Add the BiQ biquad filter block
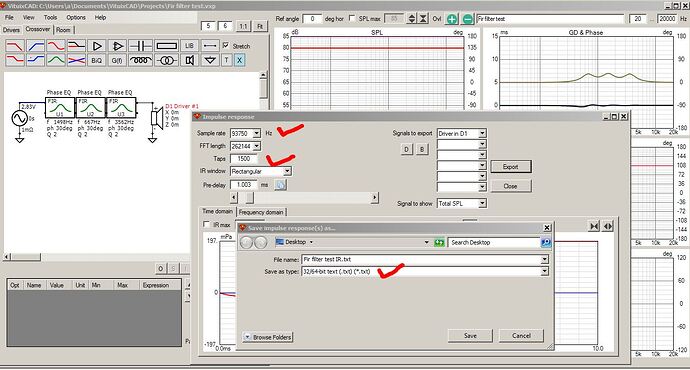Screen dimensions: 690x370 [96, 60]
